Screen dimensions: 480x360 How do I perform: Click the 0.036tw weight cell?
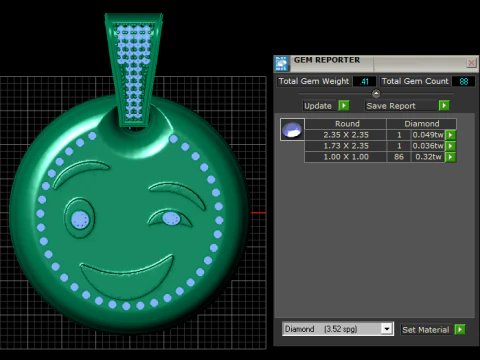[428, 146]
